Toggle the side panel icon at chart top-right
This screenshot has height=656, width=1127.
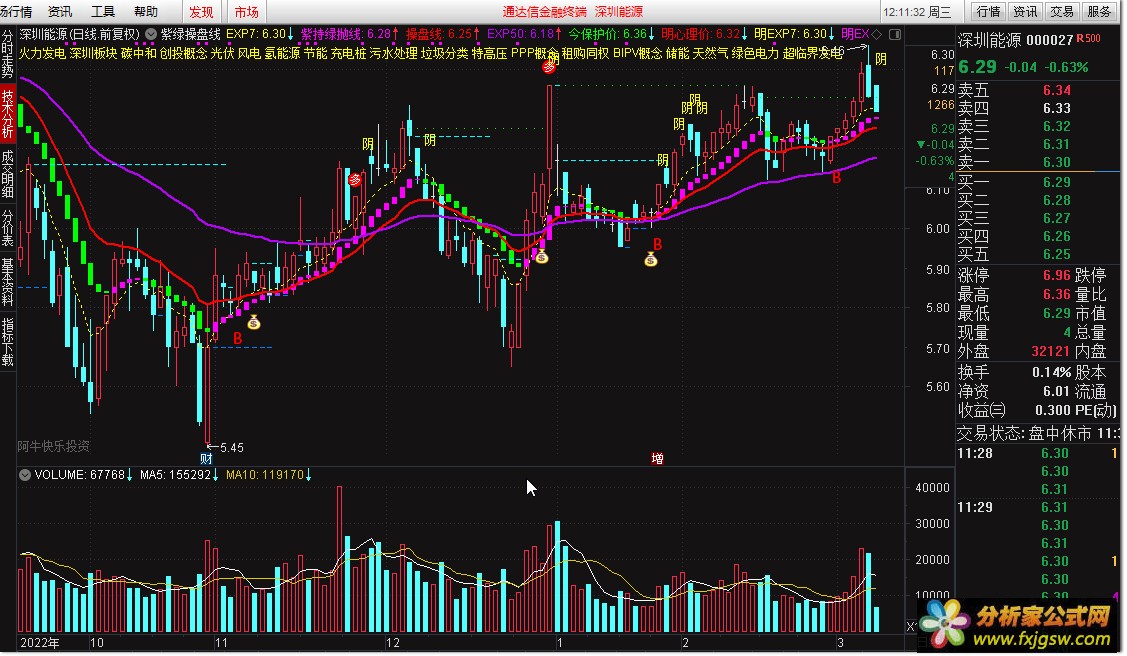click(x=895, y=34)
